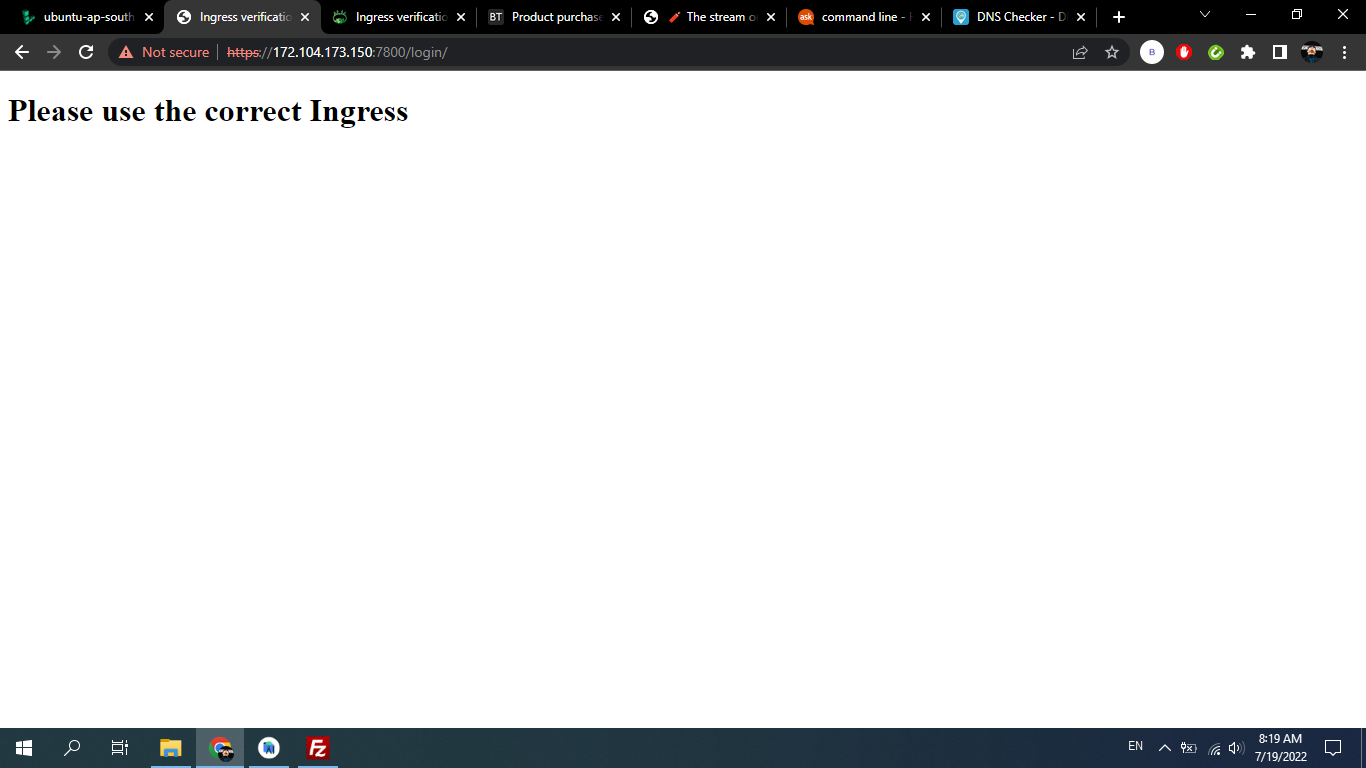Close the active Ingress verification tab
The image size is (1366, 768).
tap(305, 17)
